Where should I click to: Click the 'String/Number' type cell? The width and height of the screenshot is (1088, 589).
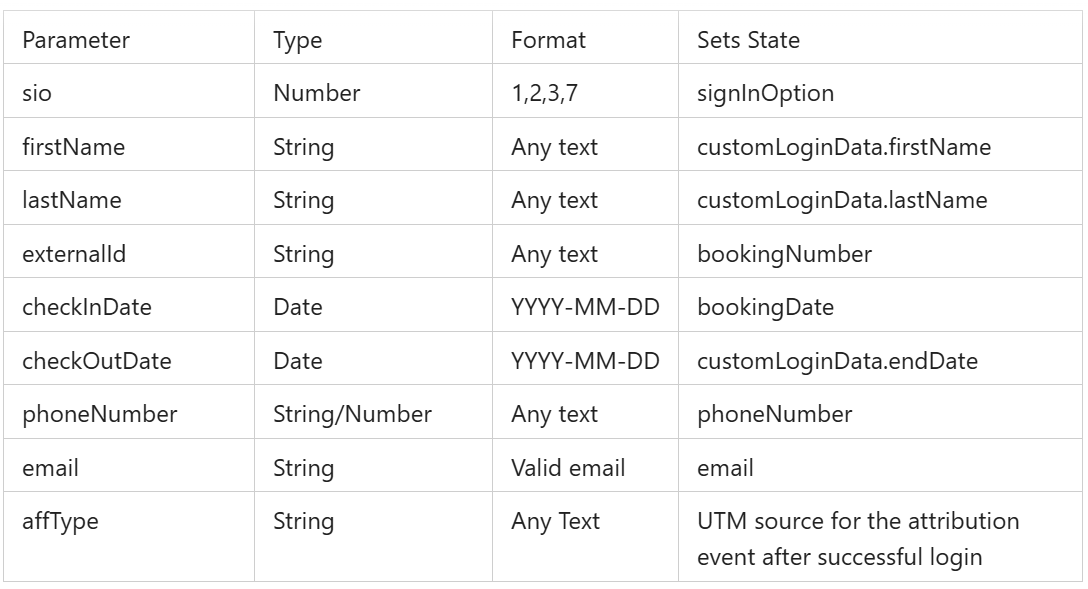tap(352, 414)
